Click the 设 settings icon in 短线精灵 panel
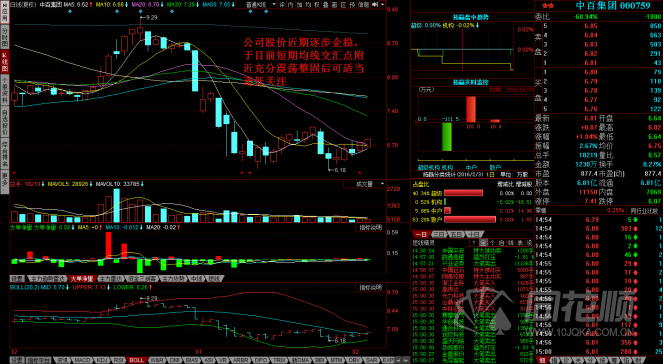The image size is (664, 364). click(x=530, y=243)
